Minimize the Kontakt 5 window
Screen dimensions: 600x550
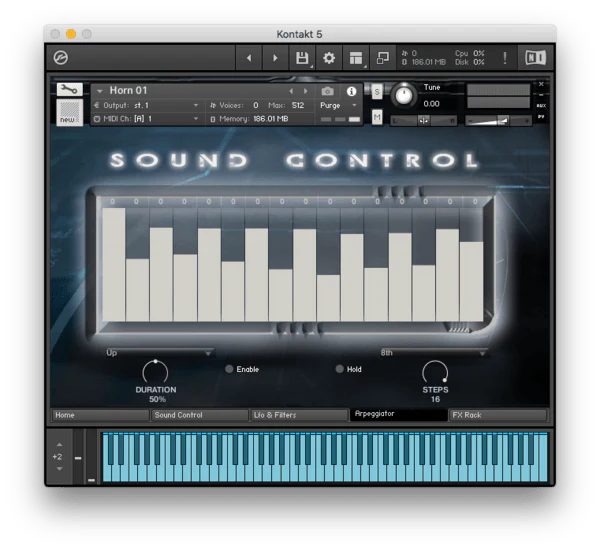(71, 34)
